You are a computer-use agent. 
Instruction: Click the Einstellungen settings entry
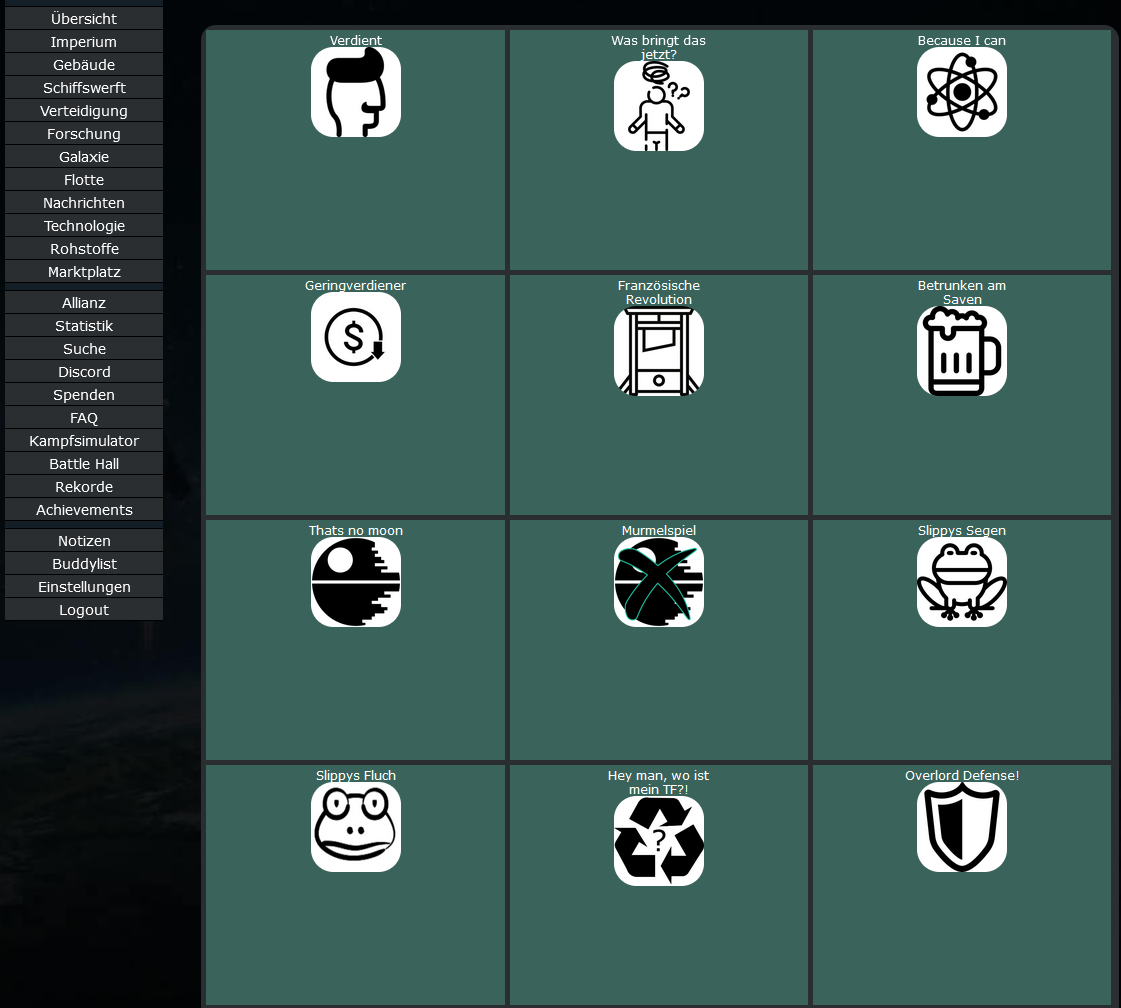[84, 587]
